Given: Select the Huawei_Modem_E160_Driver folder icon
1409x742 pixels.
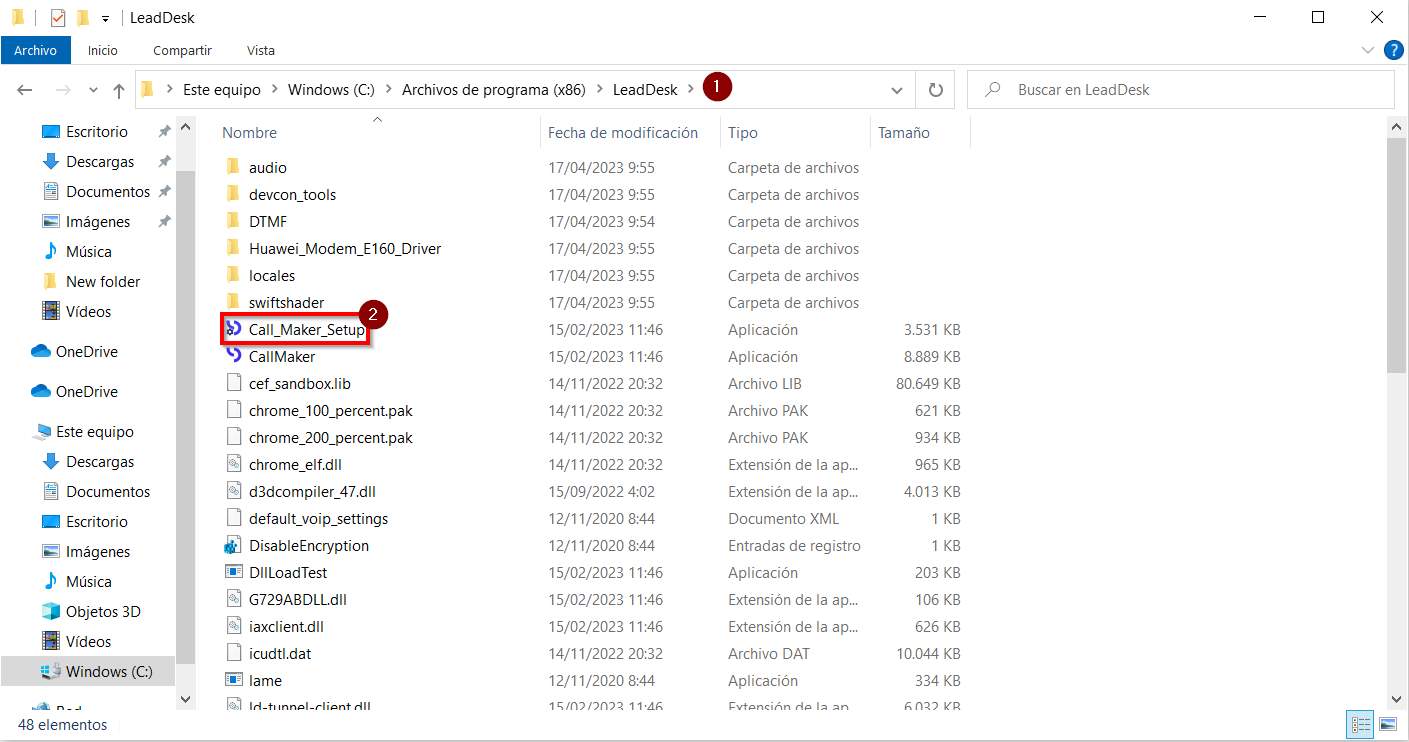Looking at the screenshot, I should [x=233, y=248].
